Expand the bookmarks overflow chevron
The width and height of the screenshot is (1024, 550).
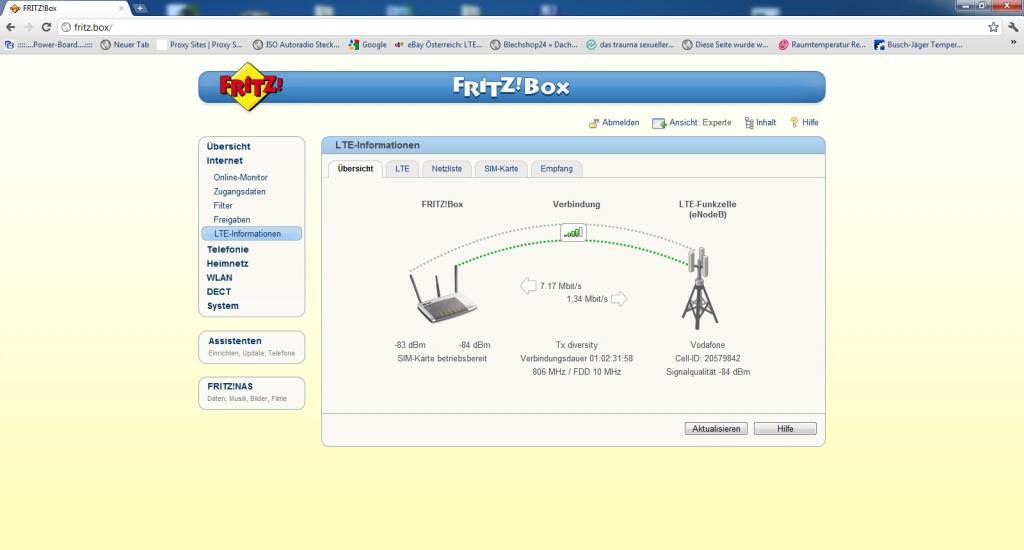coord(1014,44)
